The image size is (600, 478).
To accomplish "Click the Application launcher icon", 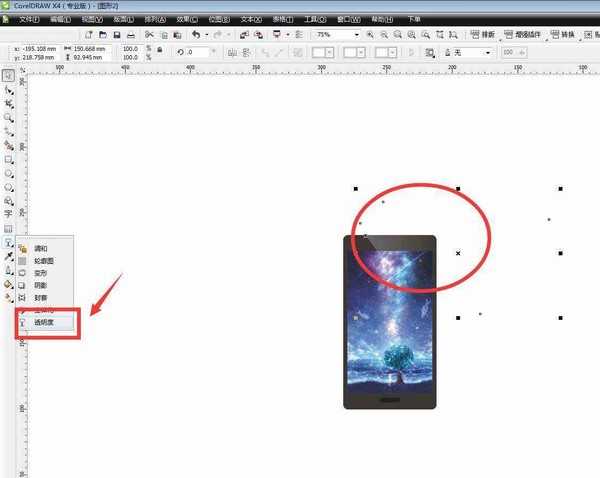I will pyautogui.click(x=277, y=35).
